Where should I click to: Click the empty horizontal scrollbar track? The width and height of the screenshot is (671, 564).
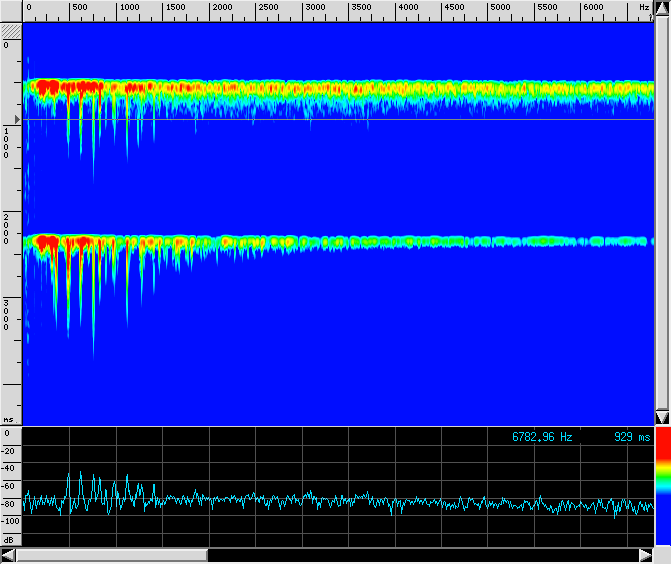[420, 555]
